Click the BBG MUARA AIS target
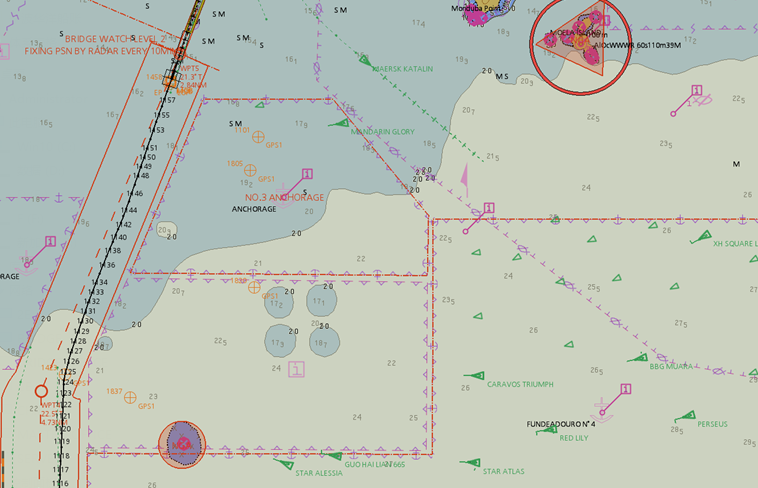758x488 pixels. click(x=637, y=358)
